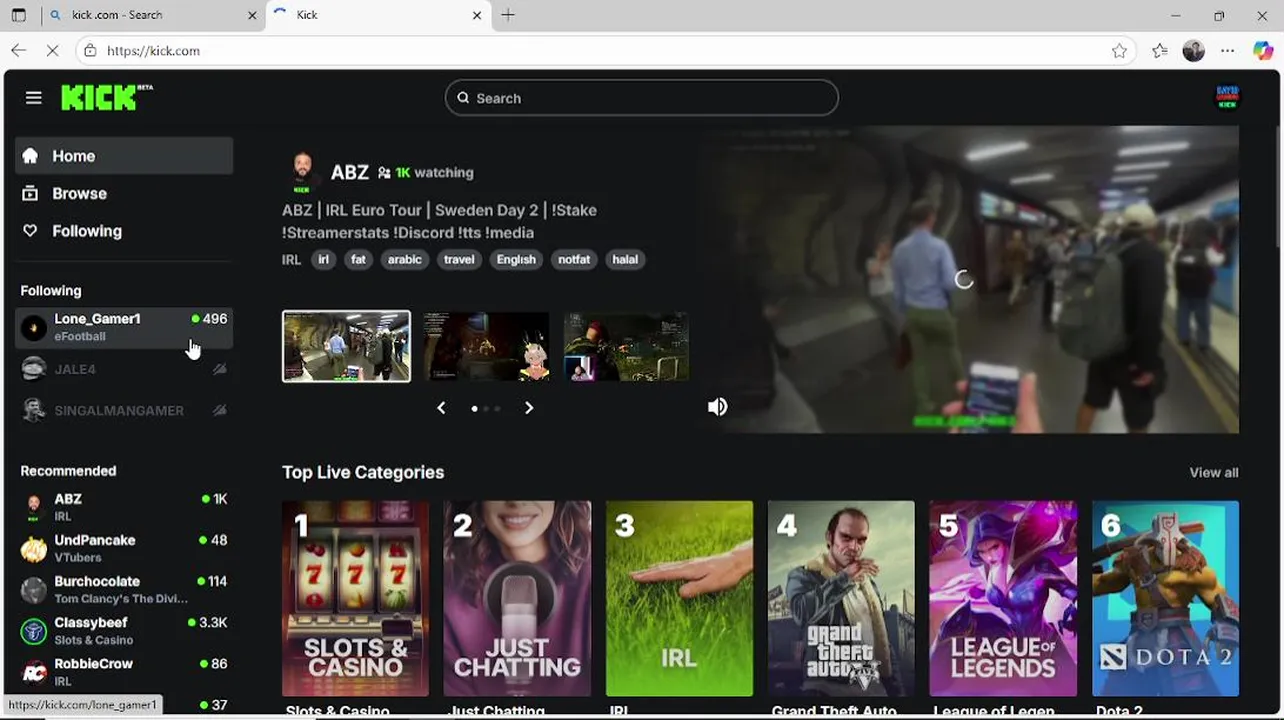Click the browser back arrow
Image resolution: width=1284 pixels, height=720 pixels.
click(19, 51)
